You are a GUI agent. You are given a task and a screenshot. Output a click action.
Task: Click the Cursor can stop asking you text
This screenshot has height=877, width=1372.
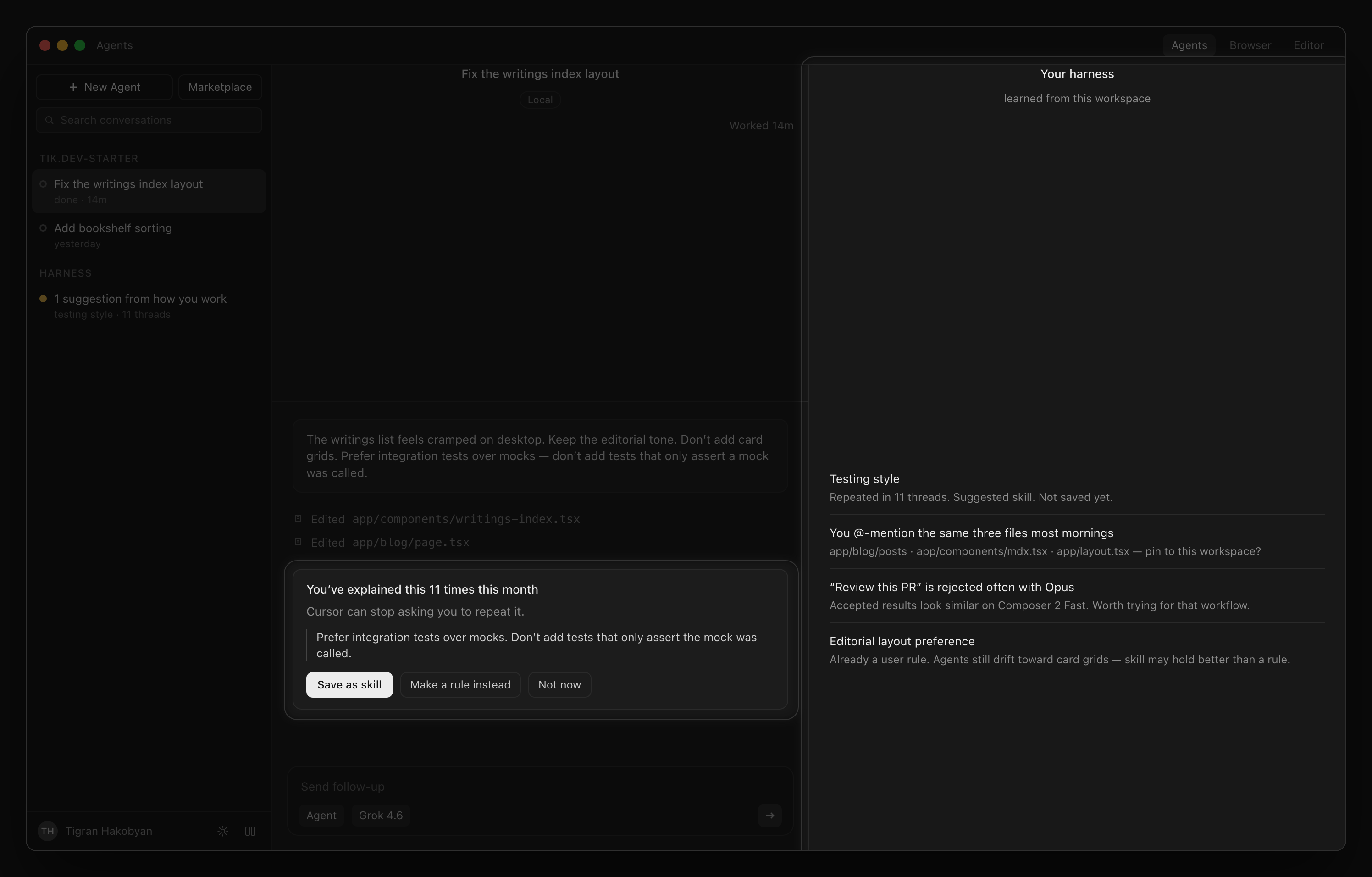(x=415, y=611)
